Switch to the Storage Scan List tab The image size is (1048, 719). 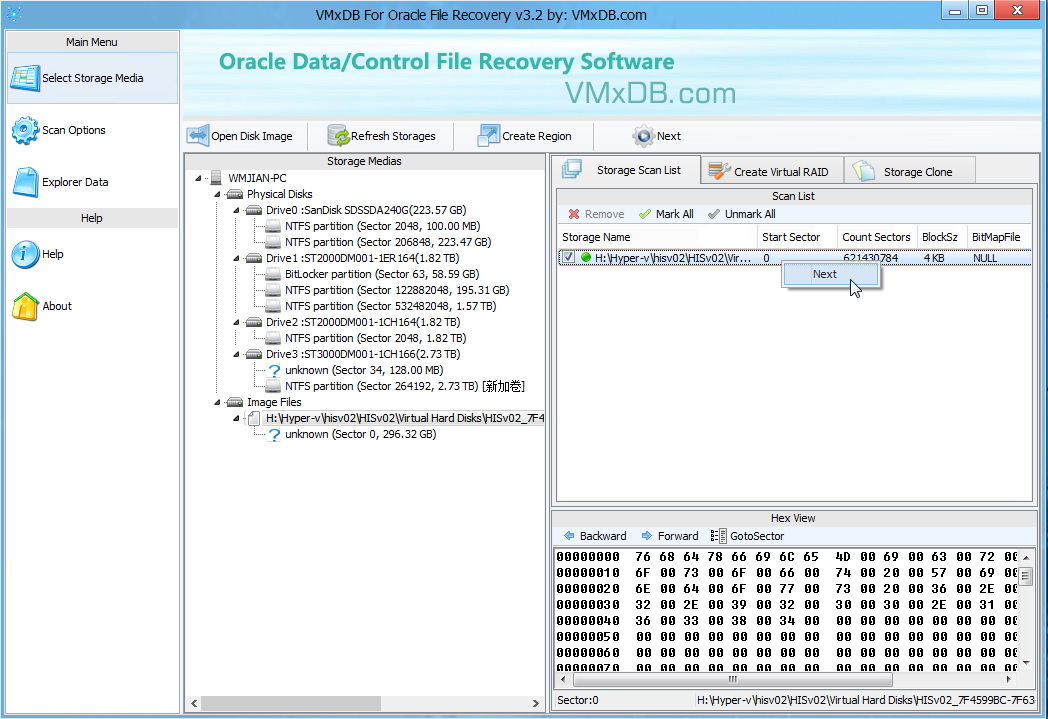[x=627, y=170]
